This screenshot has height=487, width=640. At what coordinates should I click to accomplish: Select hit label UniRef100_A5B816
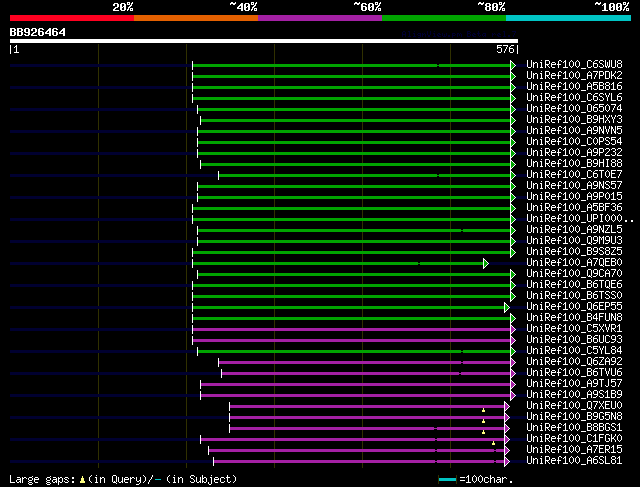[x=574, y=86]
